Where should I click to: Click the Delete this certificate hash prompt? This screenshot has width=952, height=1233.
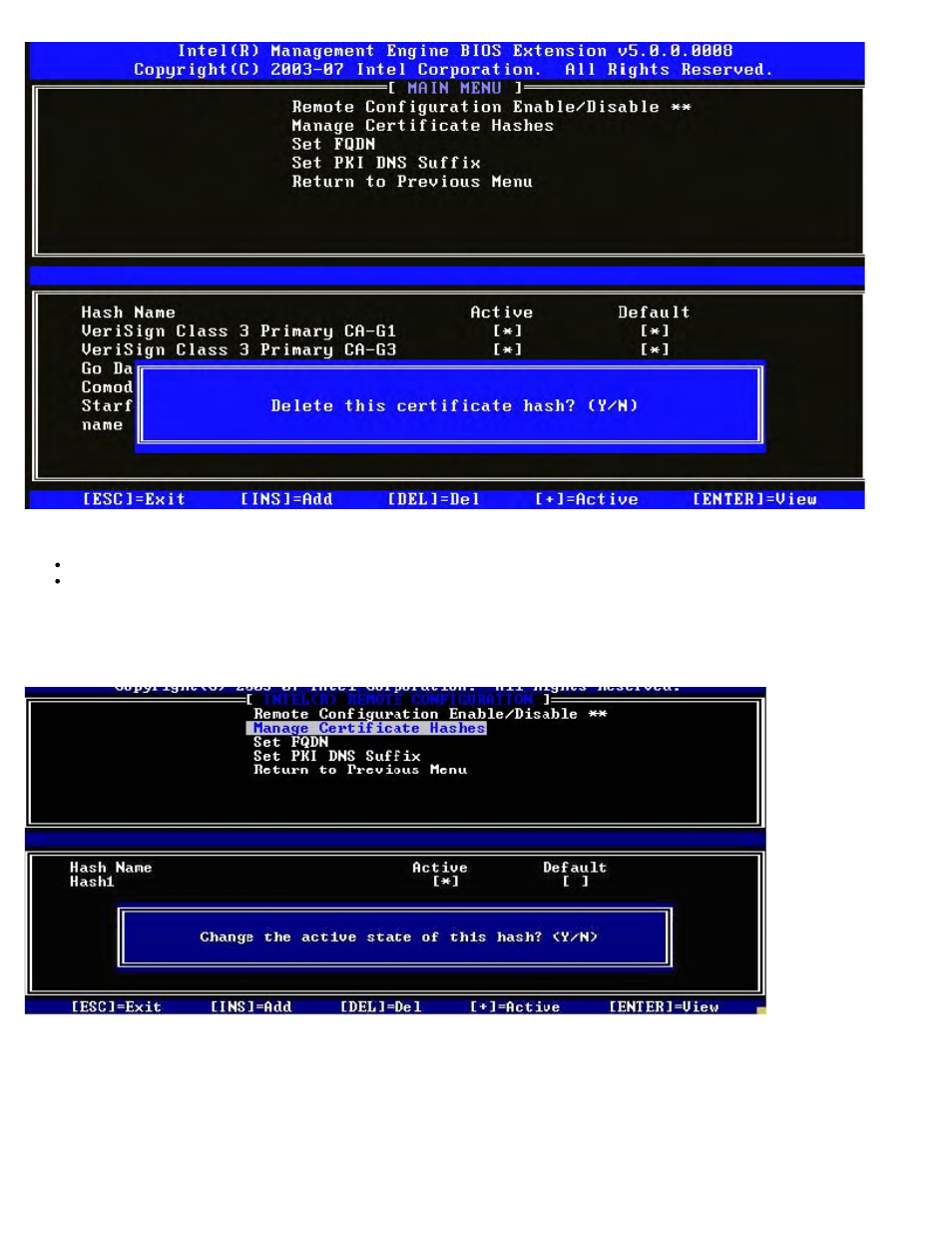[x=454, y=406]
